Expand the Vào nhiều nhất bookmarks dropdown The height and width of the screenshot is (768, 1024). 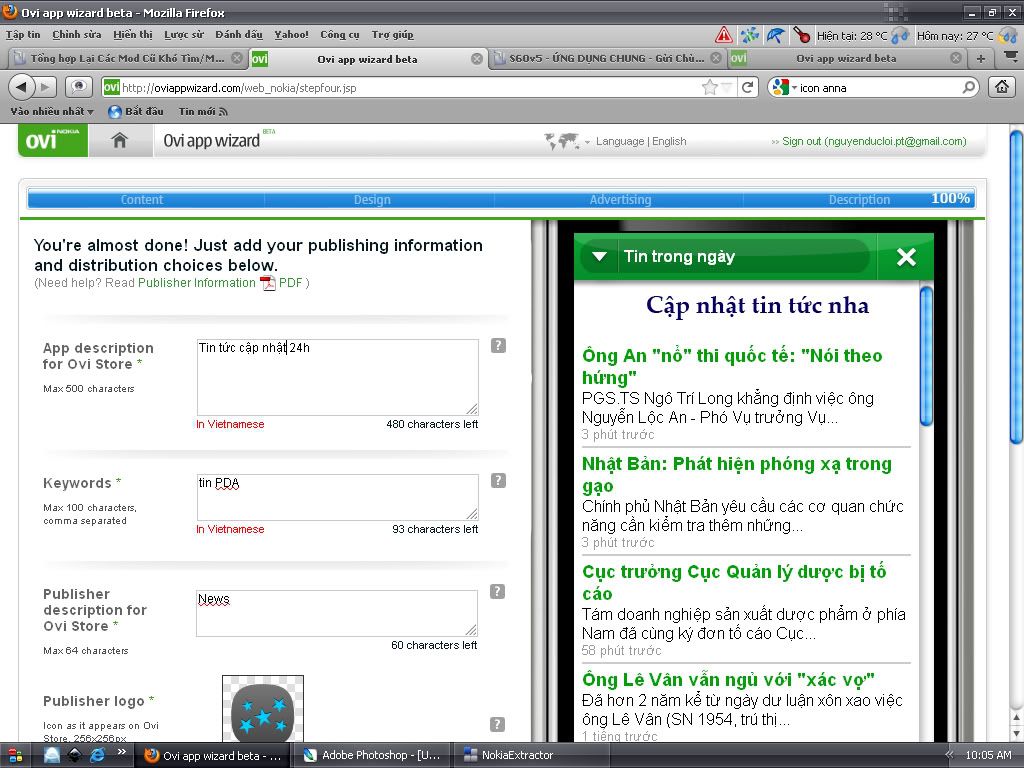[x=52, y=112]
